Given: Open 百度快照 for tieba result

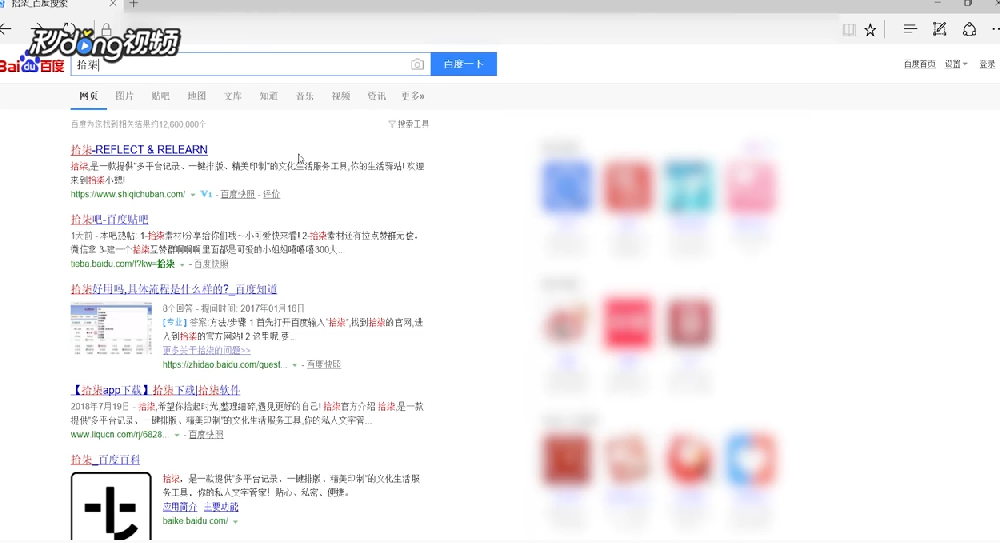Looking at the screenshot, I should pyautogui.click(x=211, y=264).
